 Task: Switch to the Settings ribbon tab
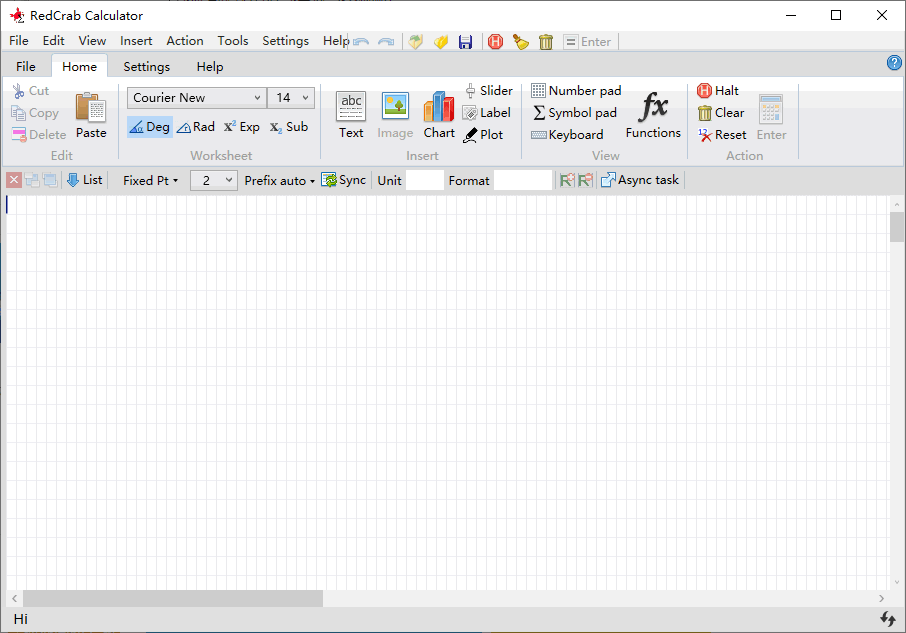pyautogui.click(x=147, y=67)
